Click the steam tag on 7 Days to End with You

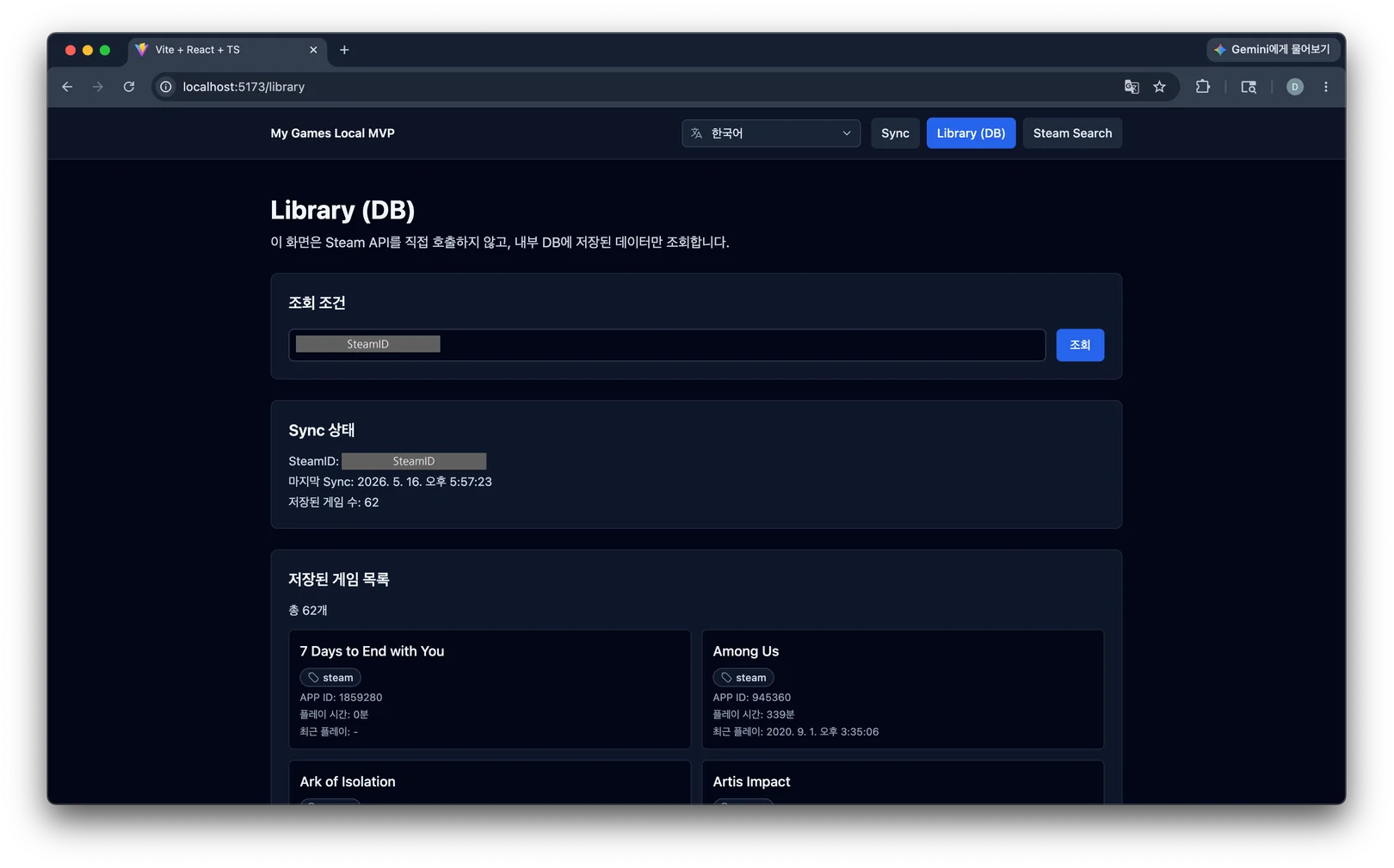[x=330, y=678]
